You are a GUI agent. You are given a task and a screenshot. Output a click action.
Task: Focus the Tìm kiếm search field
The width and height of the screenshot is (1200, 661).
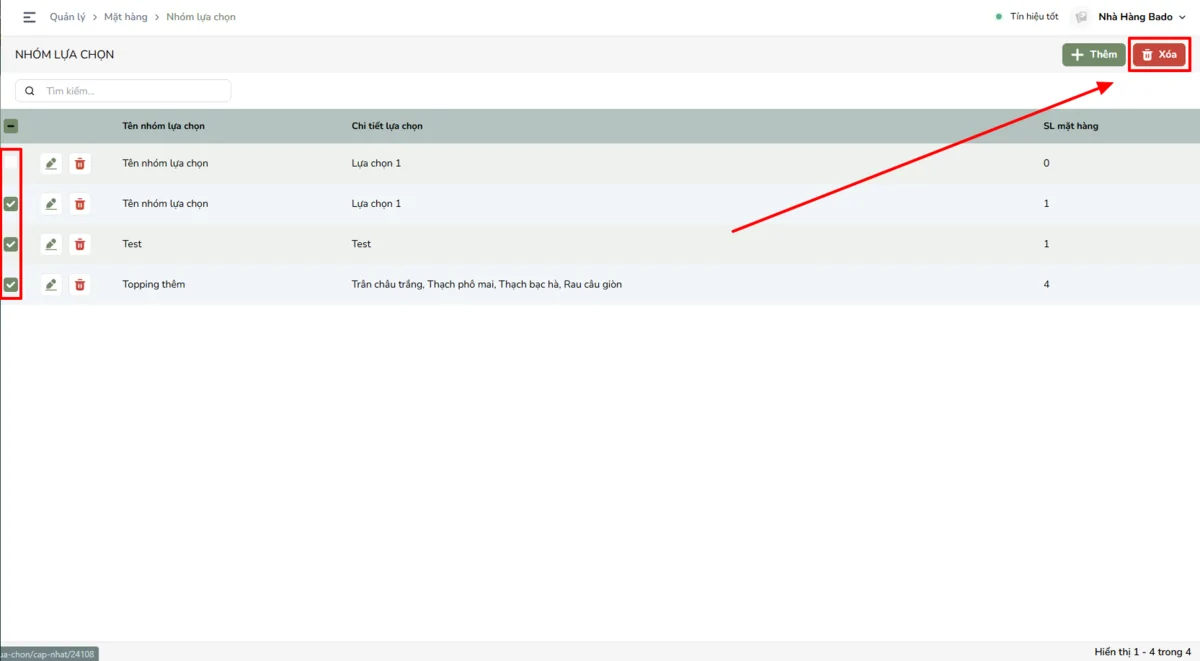pyautogui.click(x=123, y=91)
